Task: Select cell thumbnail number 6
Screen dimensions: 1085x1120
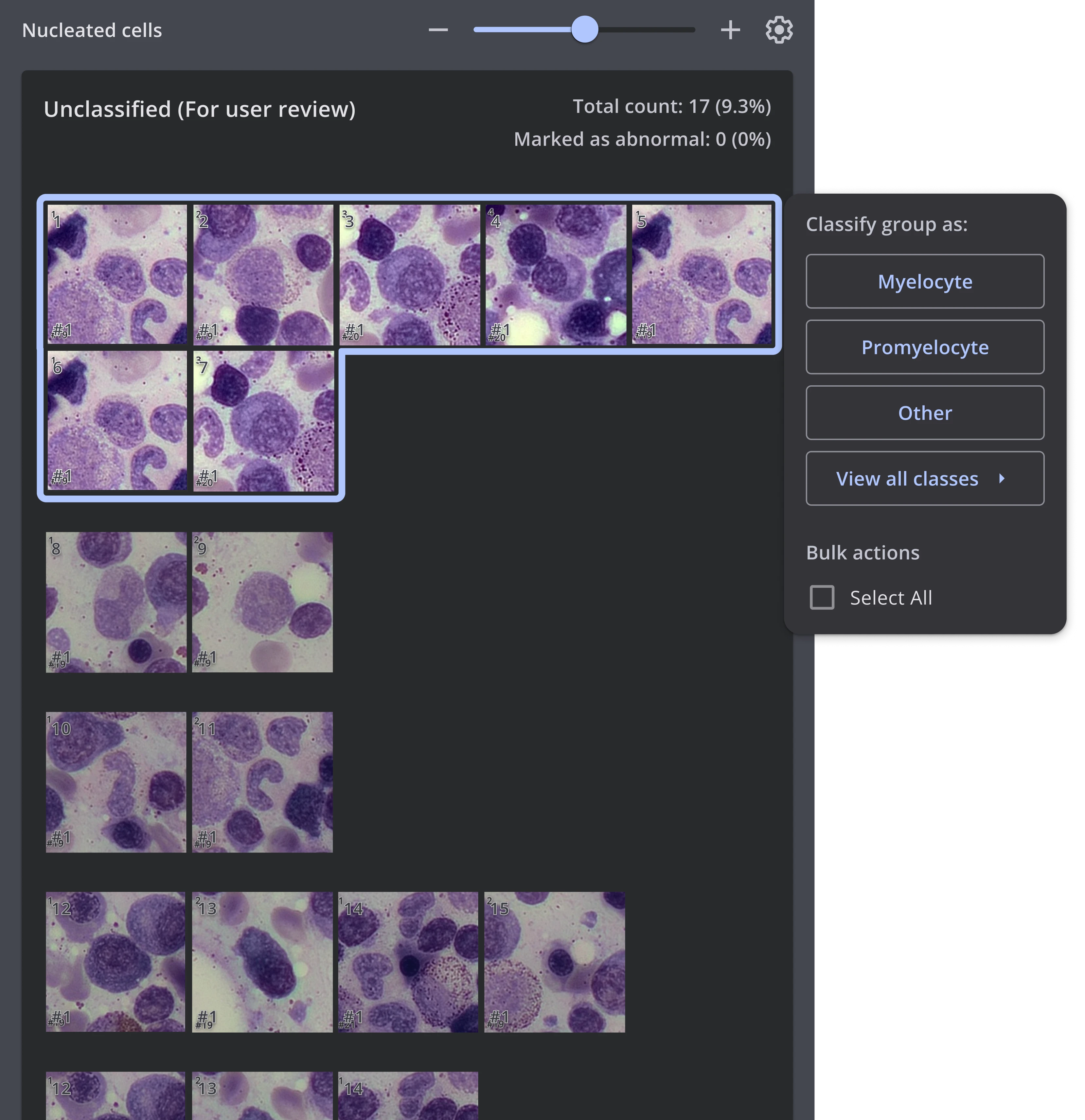Action: click(116, 421)
